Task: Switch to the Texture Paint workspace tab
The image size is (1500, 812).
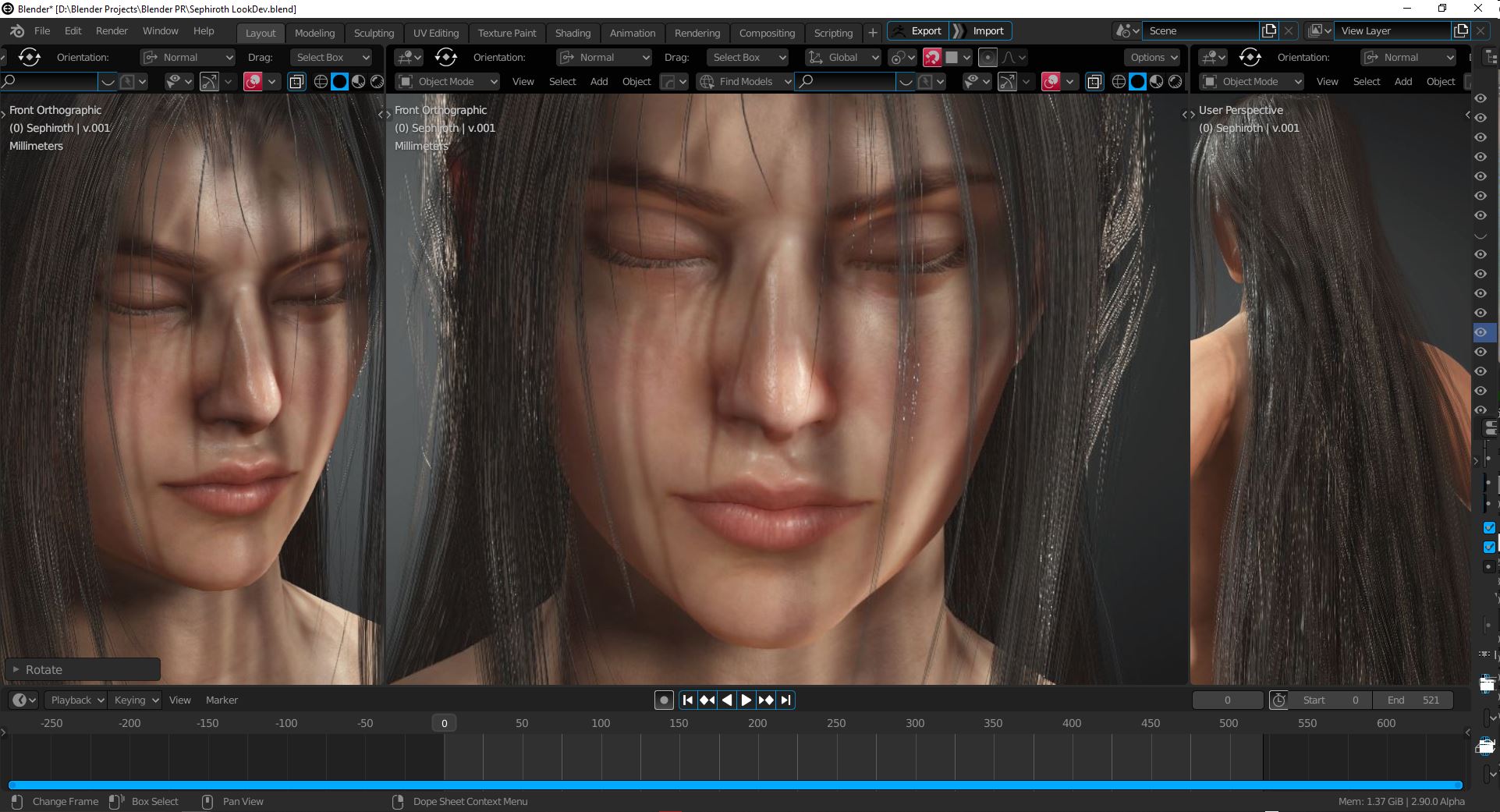Action: [507, 33]
